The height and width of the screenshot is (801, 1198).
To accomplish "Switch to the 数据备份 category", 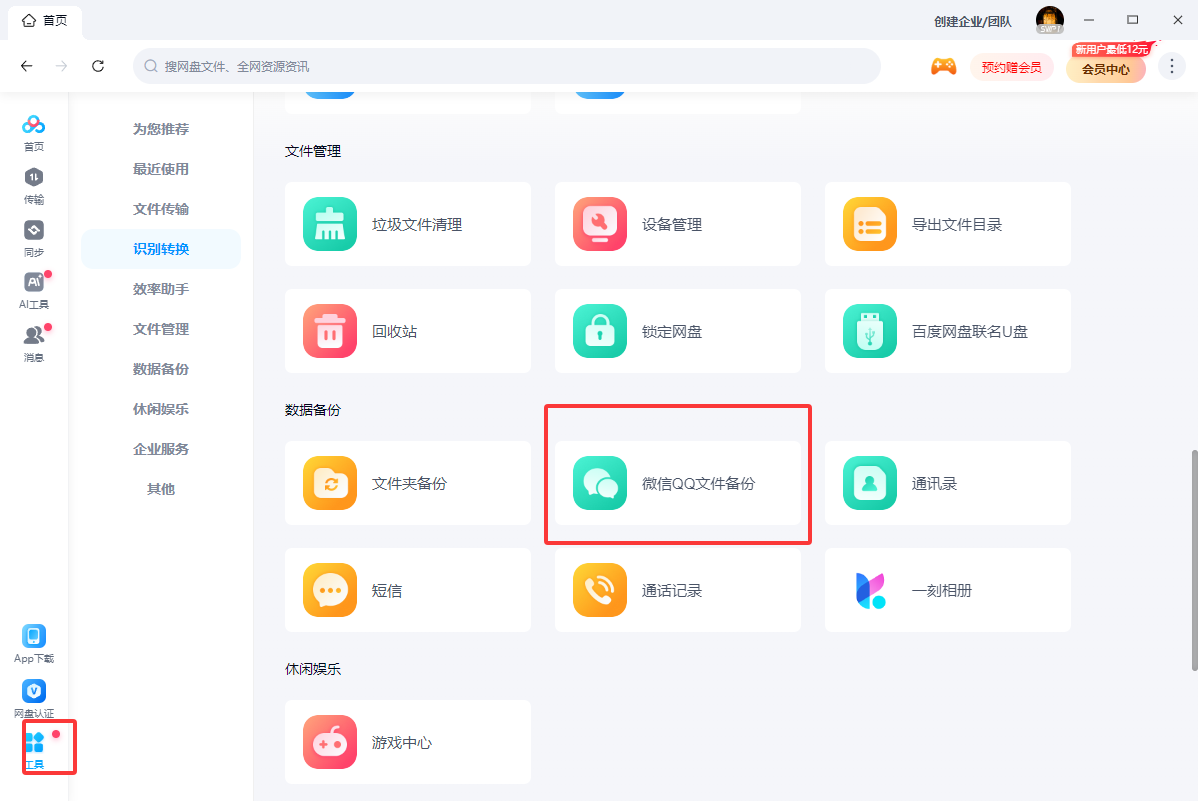I will (x=160, y=368).
